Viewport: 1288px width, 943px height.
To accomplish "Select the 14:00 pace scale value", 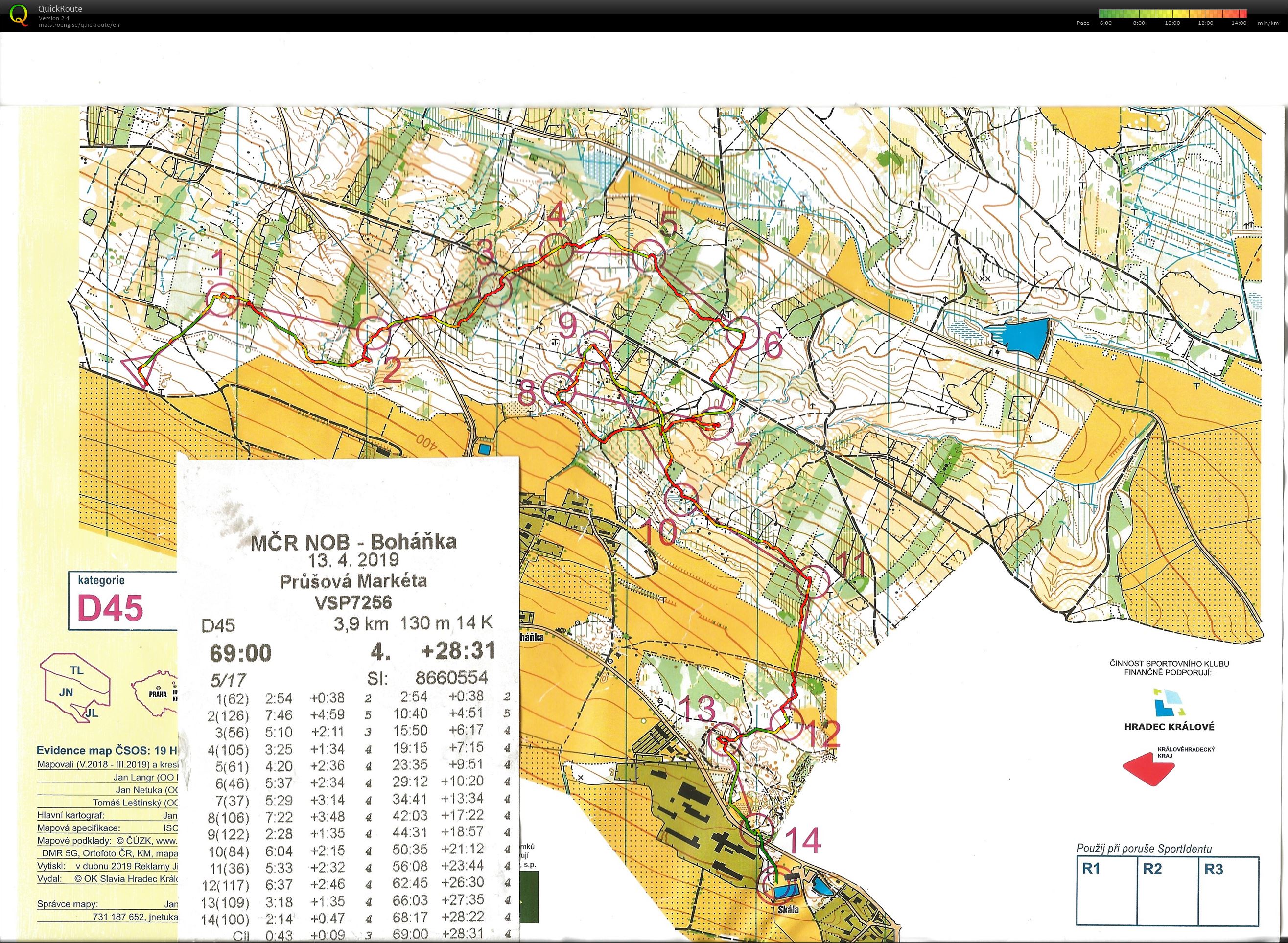I will (x=1239, y=23).
